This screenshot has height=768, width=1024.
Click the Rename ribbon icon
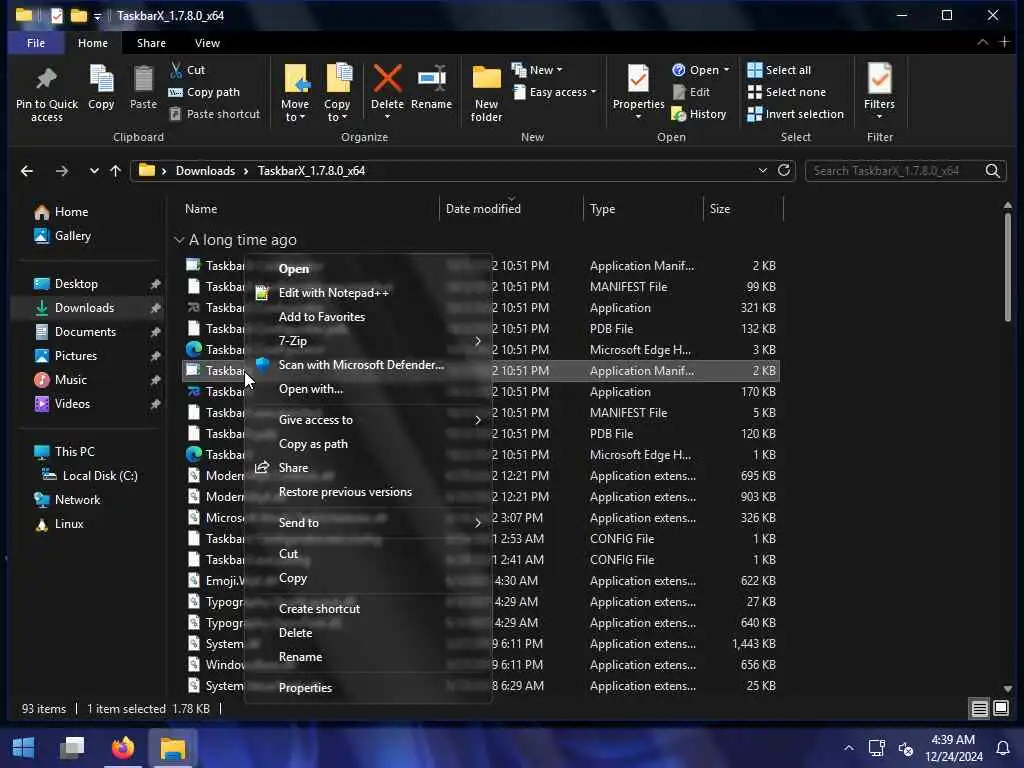[432, 87]
